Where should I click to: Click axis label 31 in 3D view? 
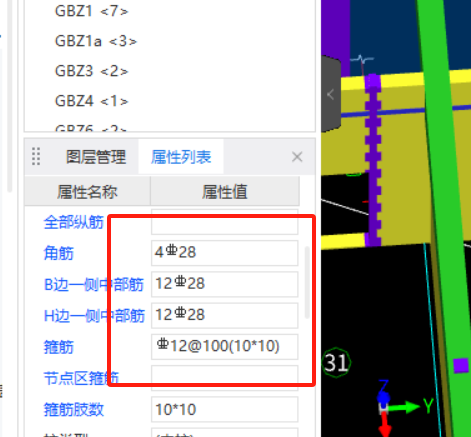[x=337, y=363]
